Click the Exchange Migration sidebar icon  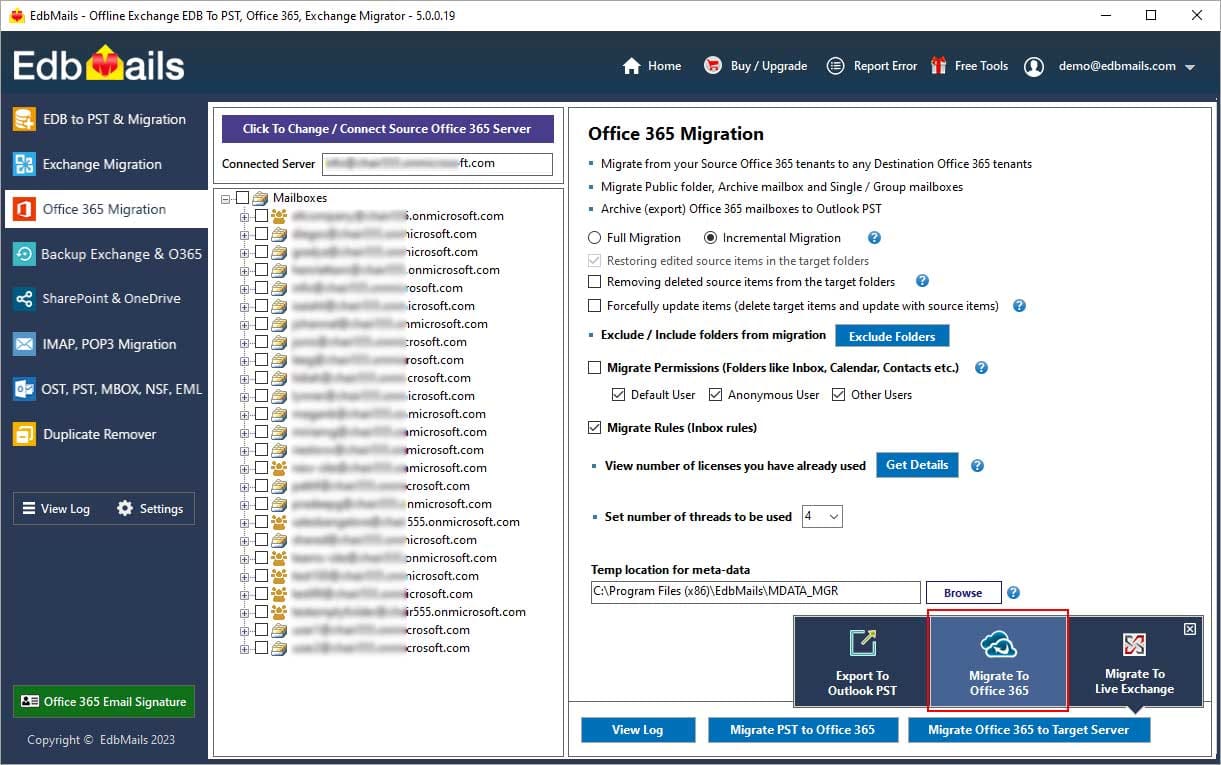click(x=24, y=164)
